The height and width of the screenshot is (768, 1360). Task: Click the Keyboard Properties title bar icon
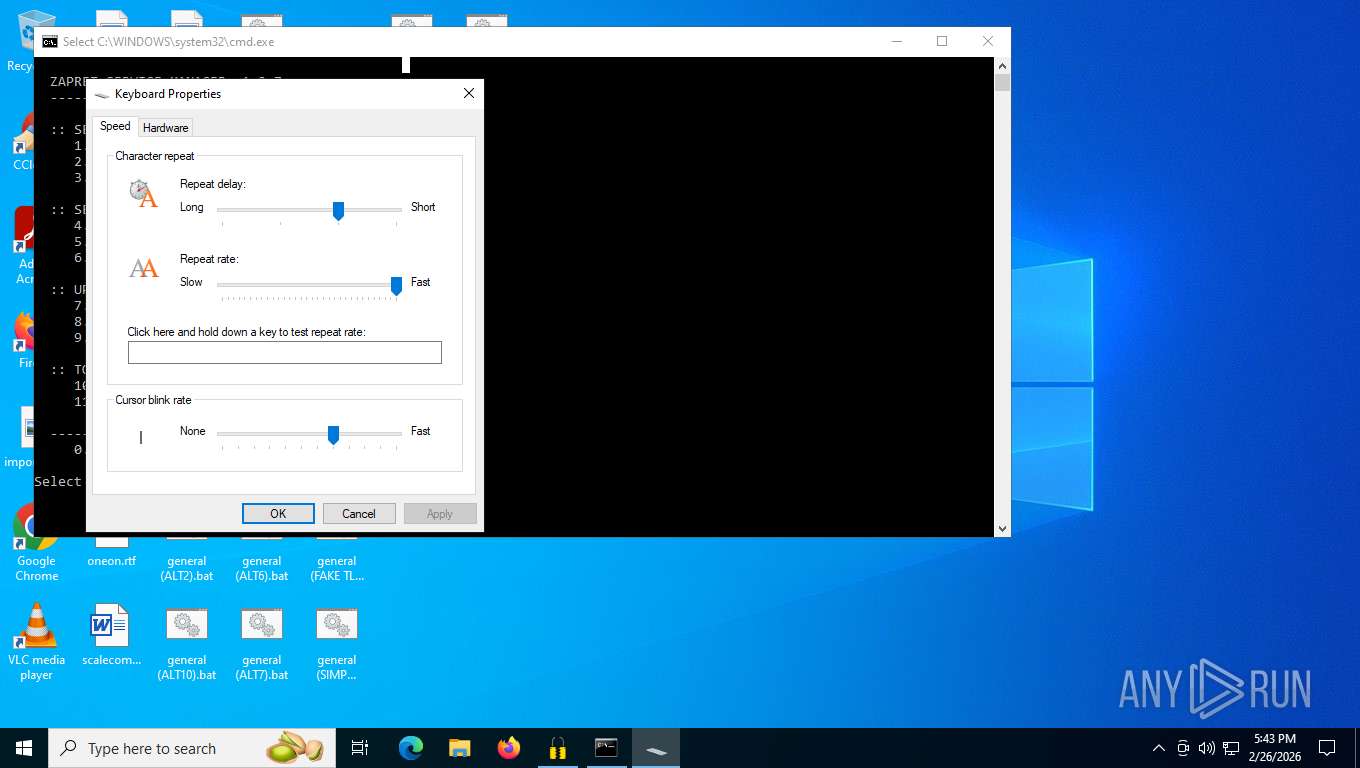102,94
